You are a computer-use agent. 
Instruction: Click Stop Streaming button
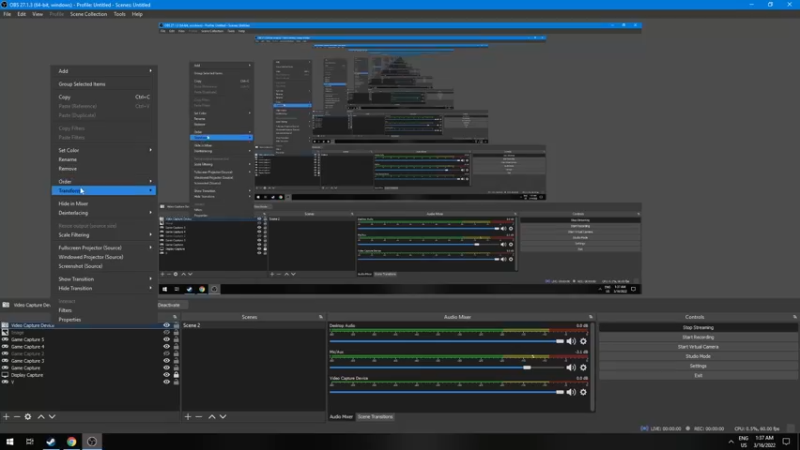(697, 328)
